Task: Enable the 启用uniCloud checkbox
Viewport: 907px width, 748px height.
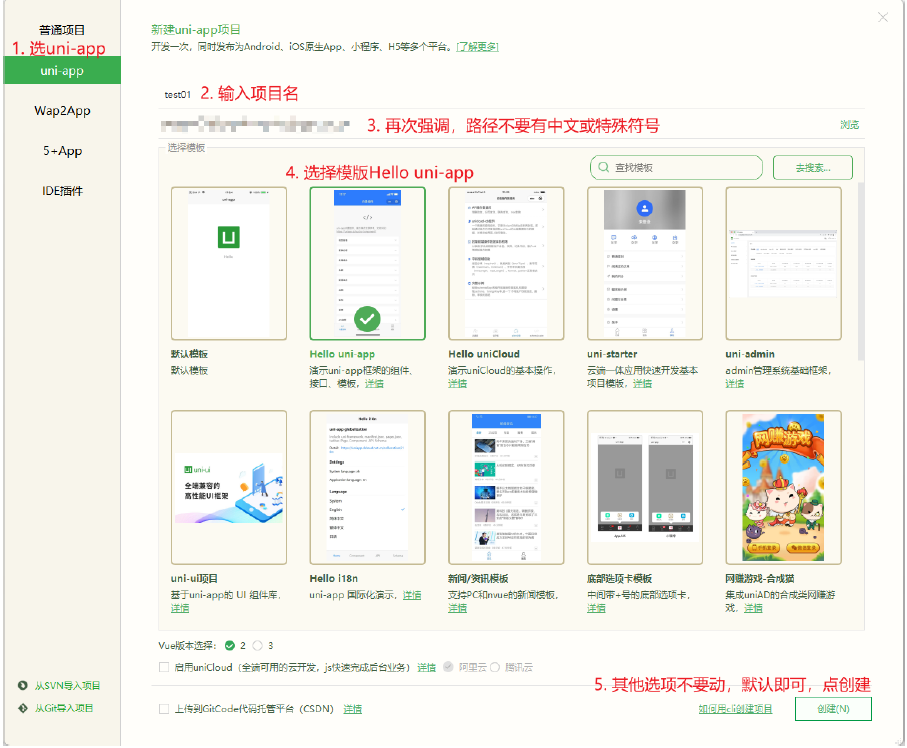Action: [x=164, y=667]
